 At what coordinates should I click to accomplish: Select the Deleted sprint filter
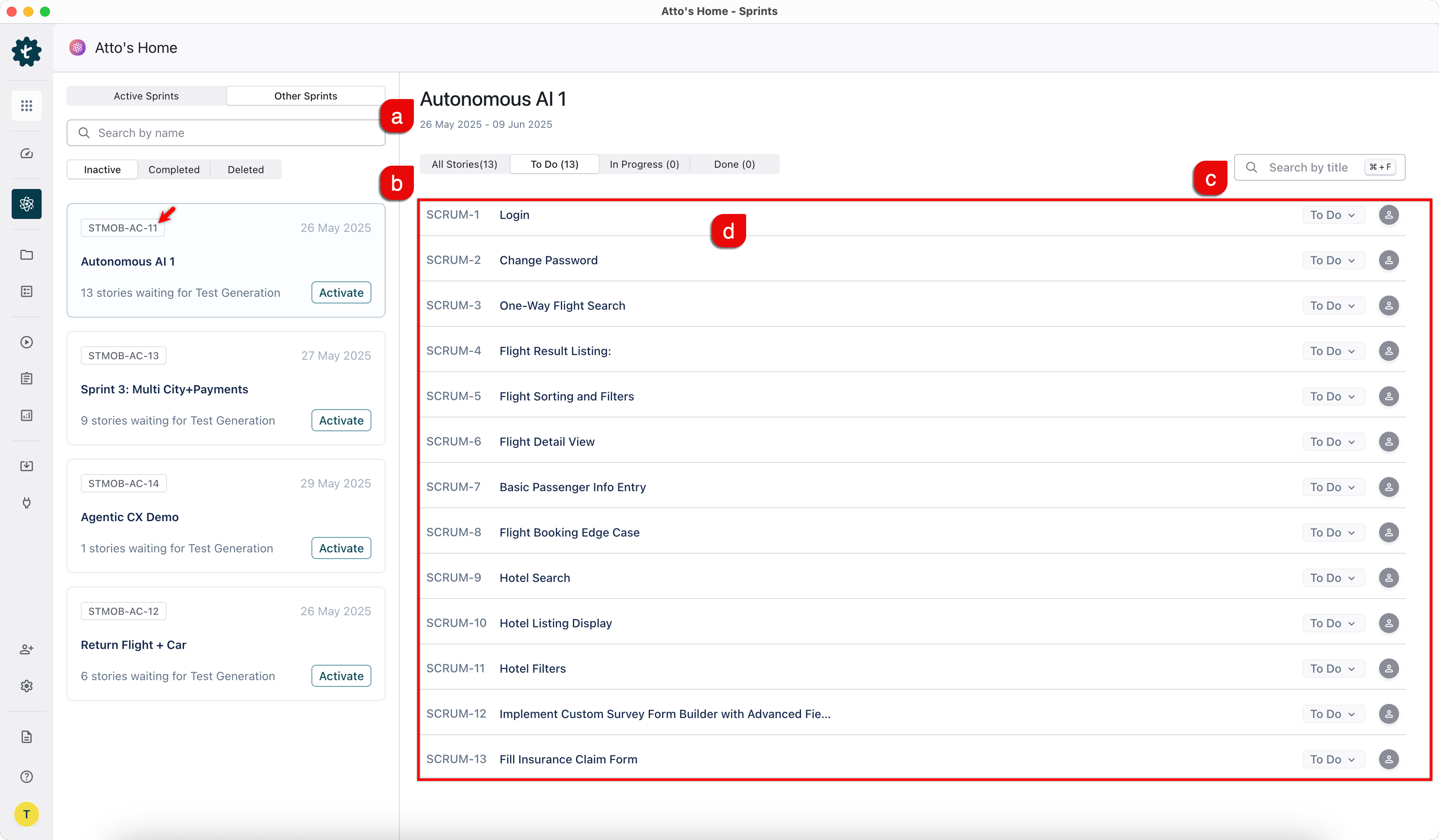246,169
